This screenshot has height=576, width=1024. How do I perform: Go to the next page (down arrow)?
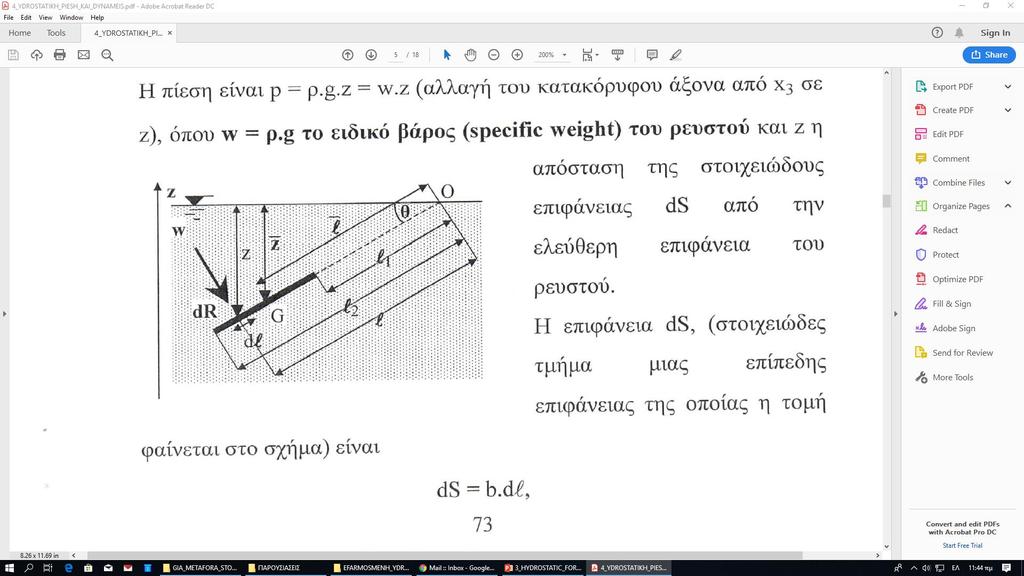point(371,55)
